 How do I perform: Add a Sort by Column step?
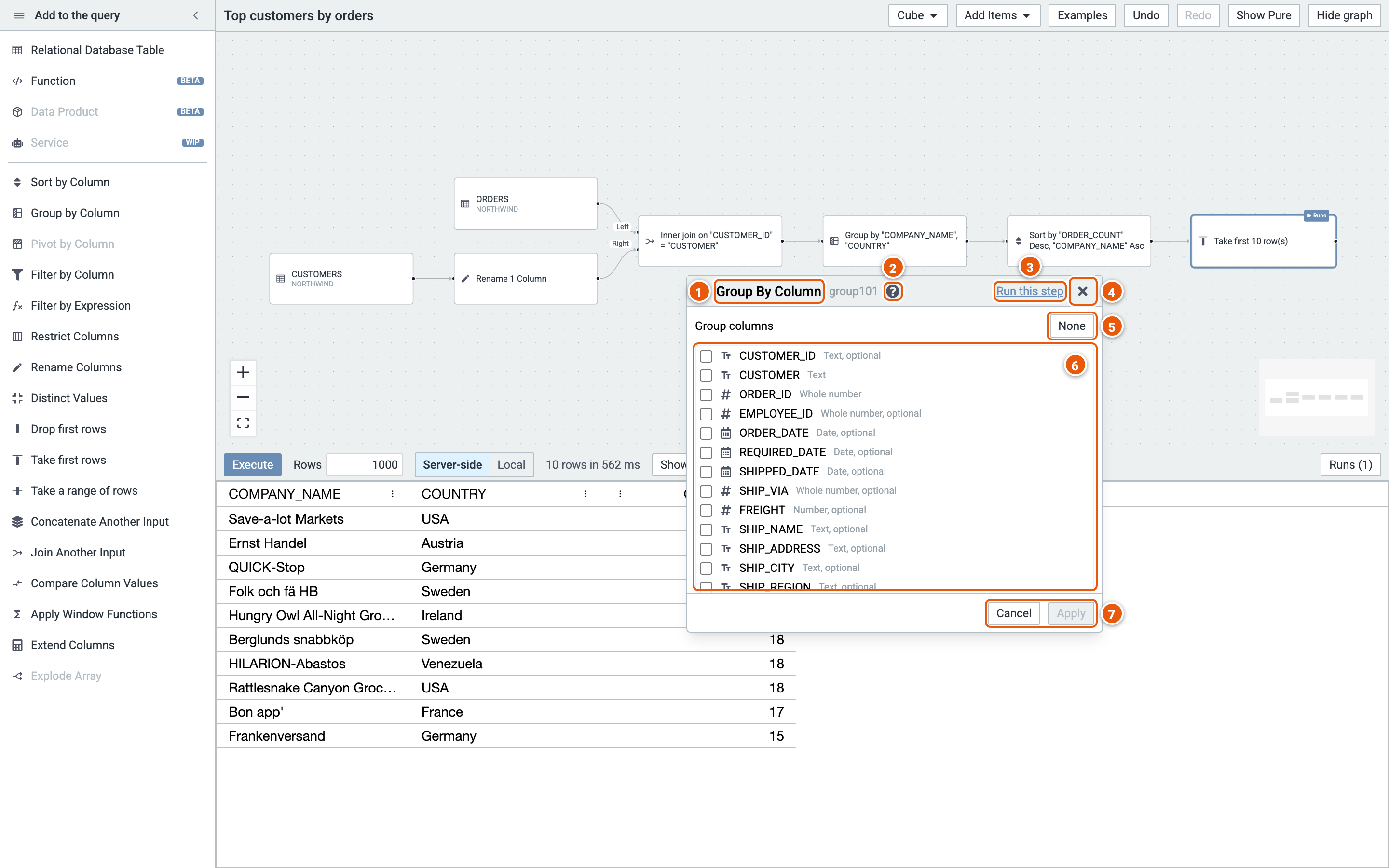click(108, 182)
